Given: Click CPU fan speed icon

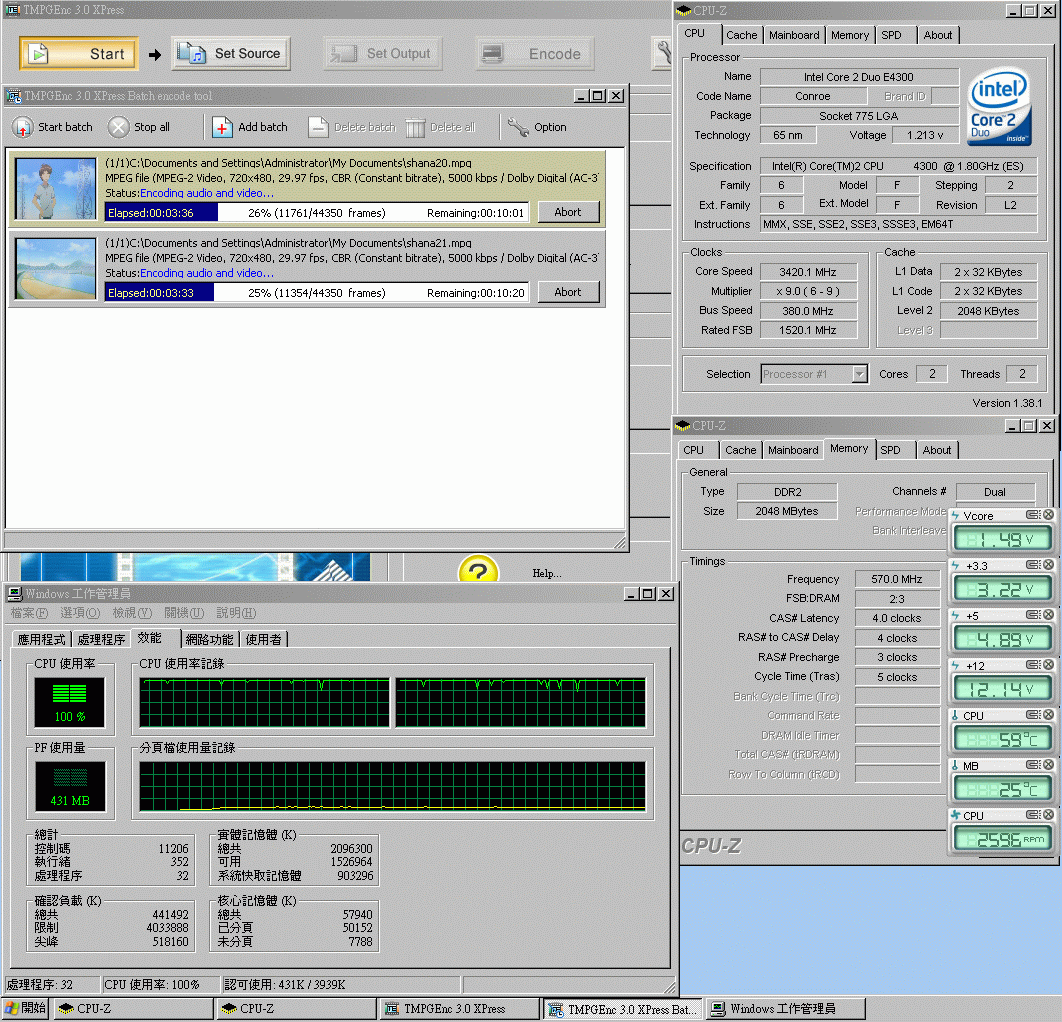Looking at the screenshot, I should click(x=956, y=815).
